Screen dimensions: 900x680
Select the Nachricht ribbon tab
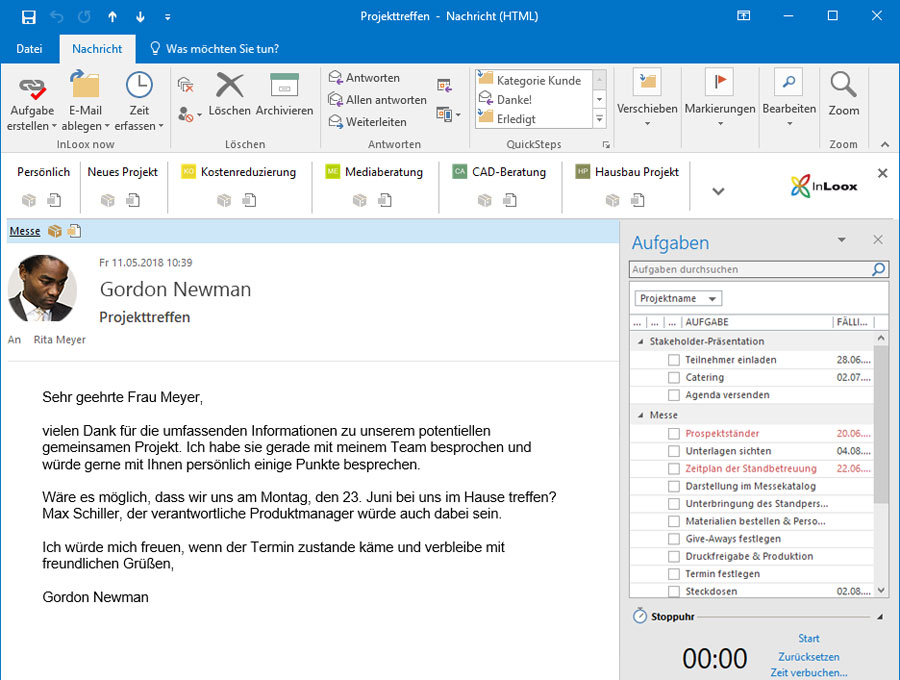[97, 48]
